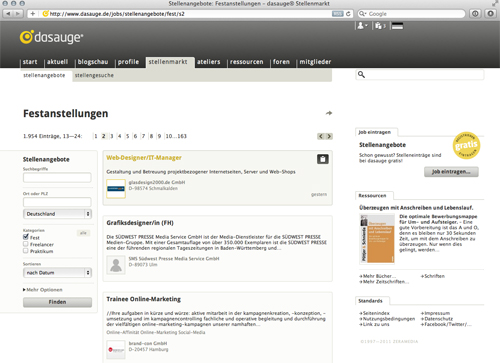The height and width of the screenshot is (363, 500).
Task: Open the Deutschland country dropdown
Action: (57, 214)
